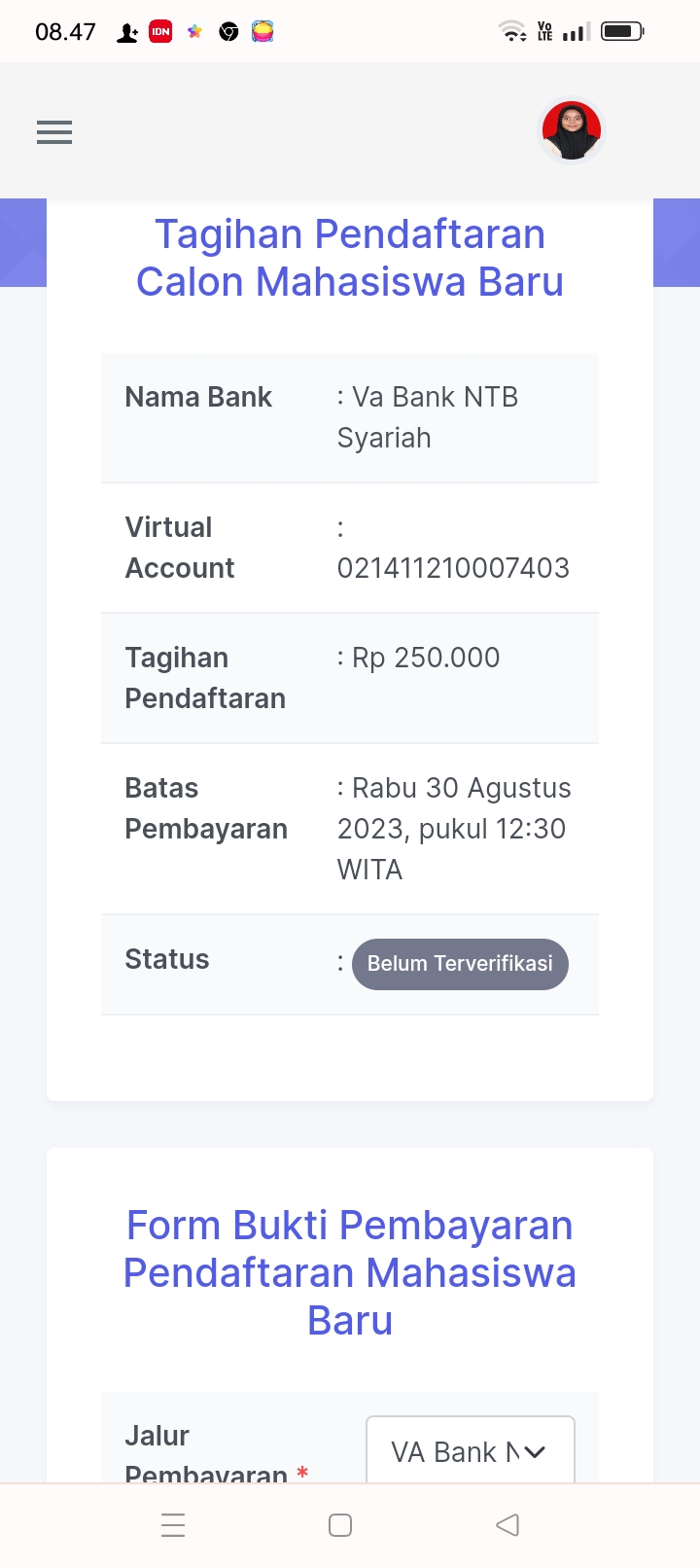Screen dimensions: 700x1568
Task: Tap the drum app notification icon
Action: click(262, 32)
